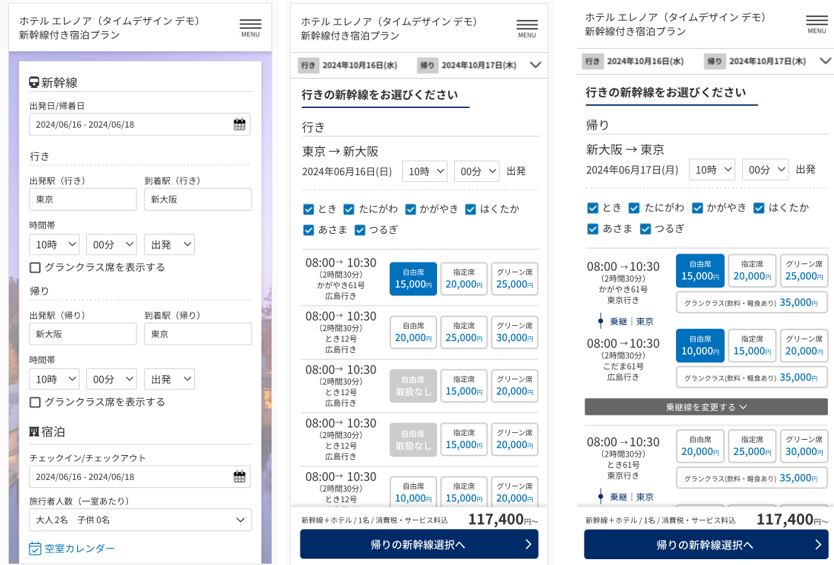Image resolution: width=834 pixels, height=565 pixels.
Task: Select the 自由席 15,000円 fare for かがやき61号 in the middle panel
Action: pyautogui.click(x=413, y=278)
